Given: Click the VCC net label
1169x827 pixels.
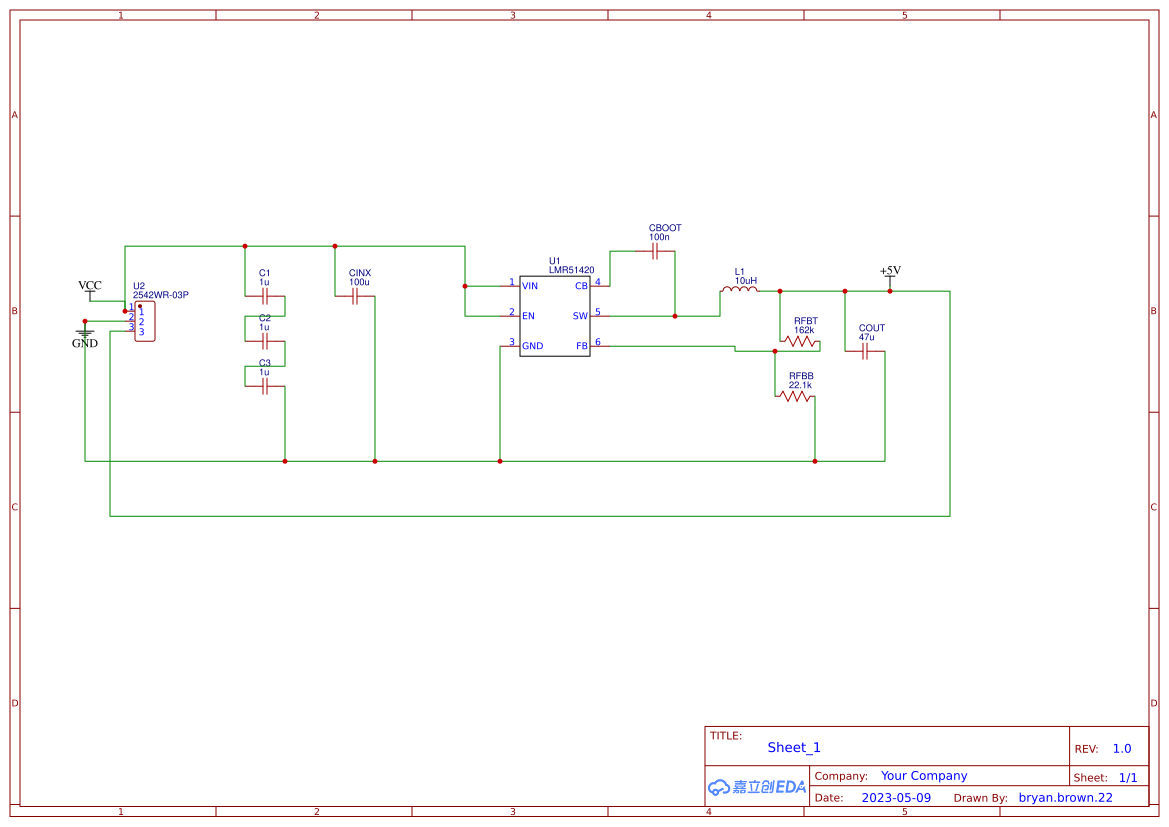Looking at the screenshot, I should click(90, 285).
